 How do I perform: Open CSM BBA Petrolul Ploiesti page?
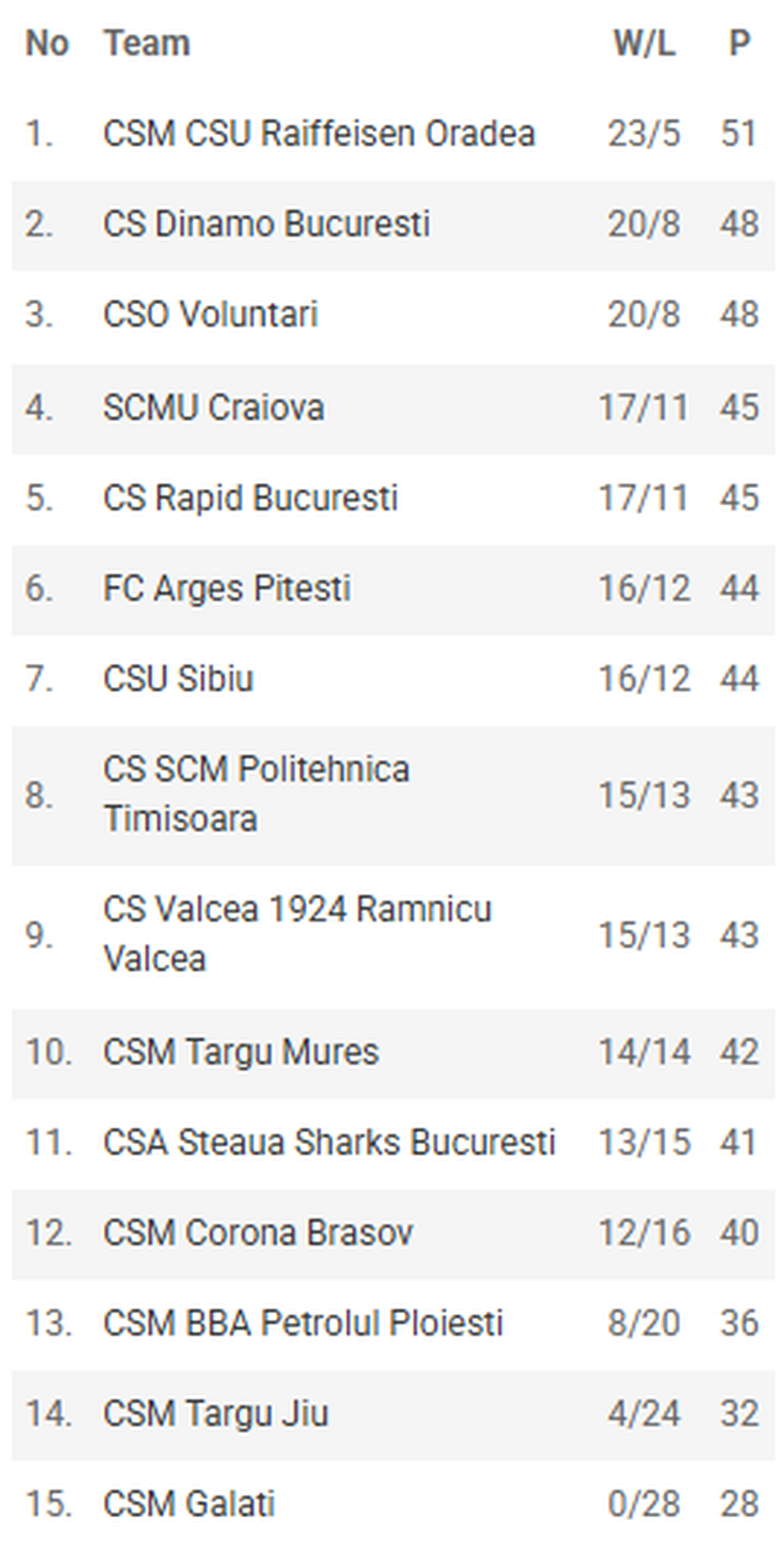click(302, 1323)
